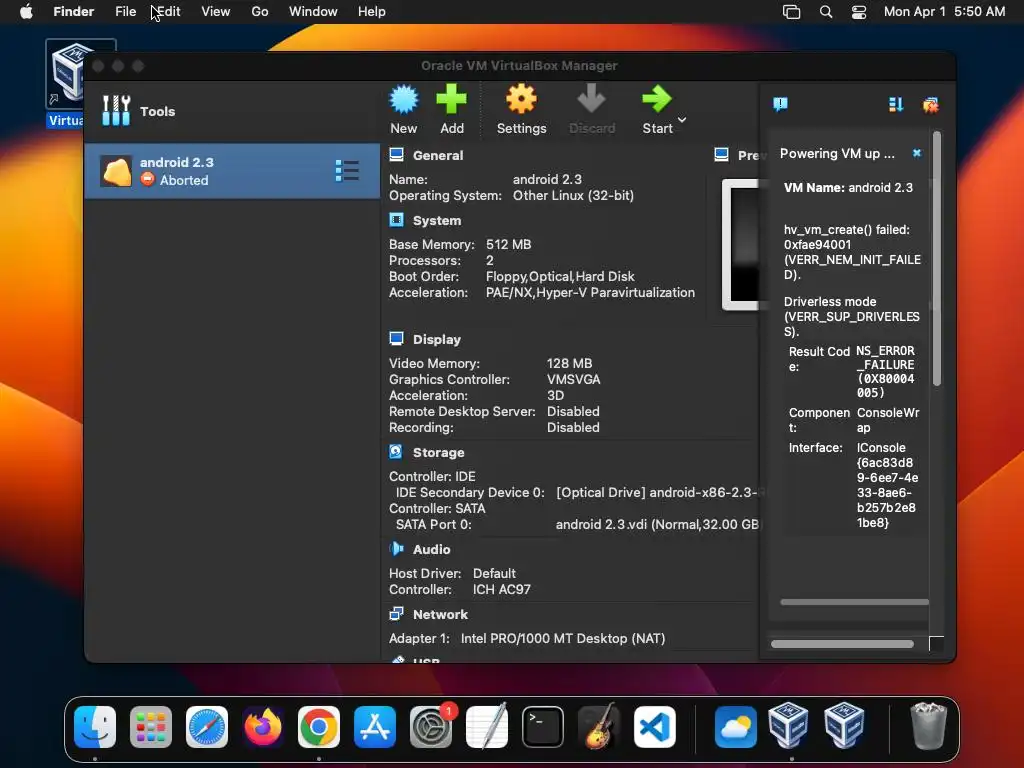
Task: Open Settings via the orange gear icon
Action: pyautogui.click(x=521, y=99)
